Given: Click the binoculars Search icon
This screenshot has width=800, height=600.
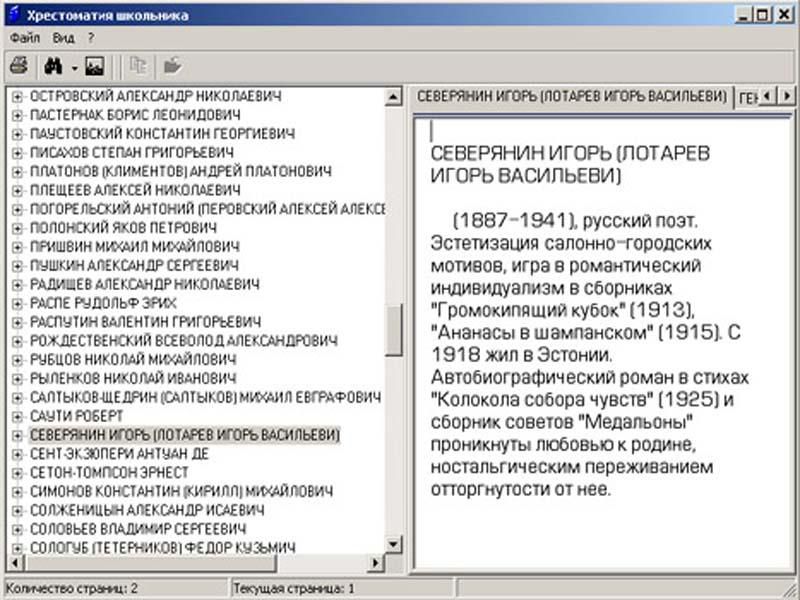Looking at the screenshot, I should pyautogui.click(x=53, y=66).
